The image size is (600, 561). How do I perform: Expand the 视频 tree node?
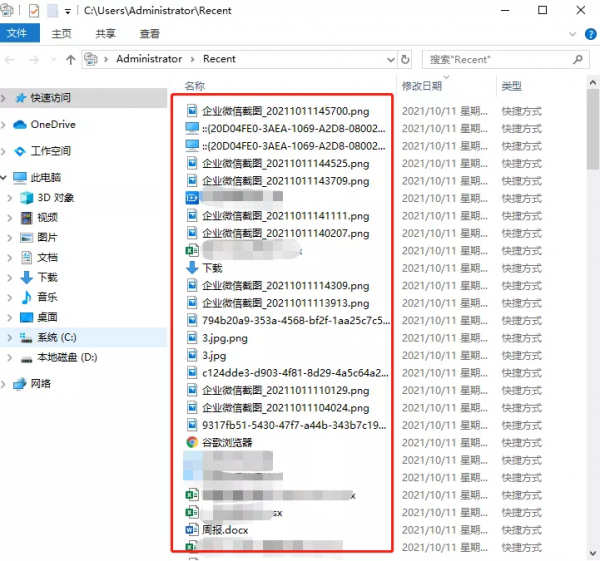[x=10, y=218]
